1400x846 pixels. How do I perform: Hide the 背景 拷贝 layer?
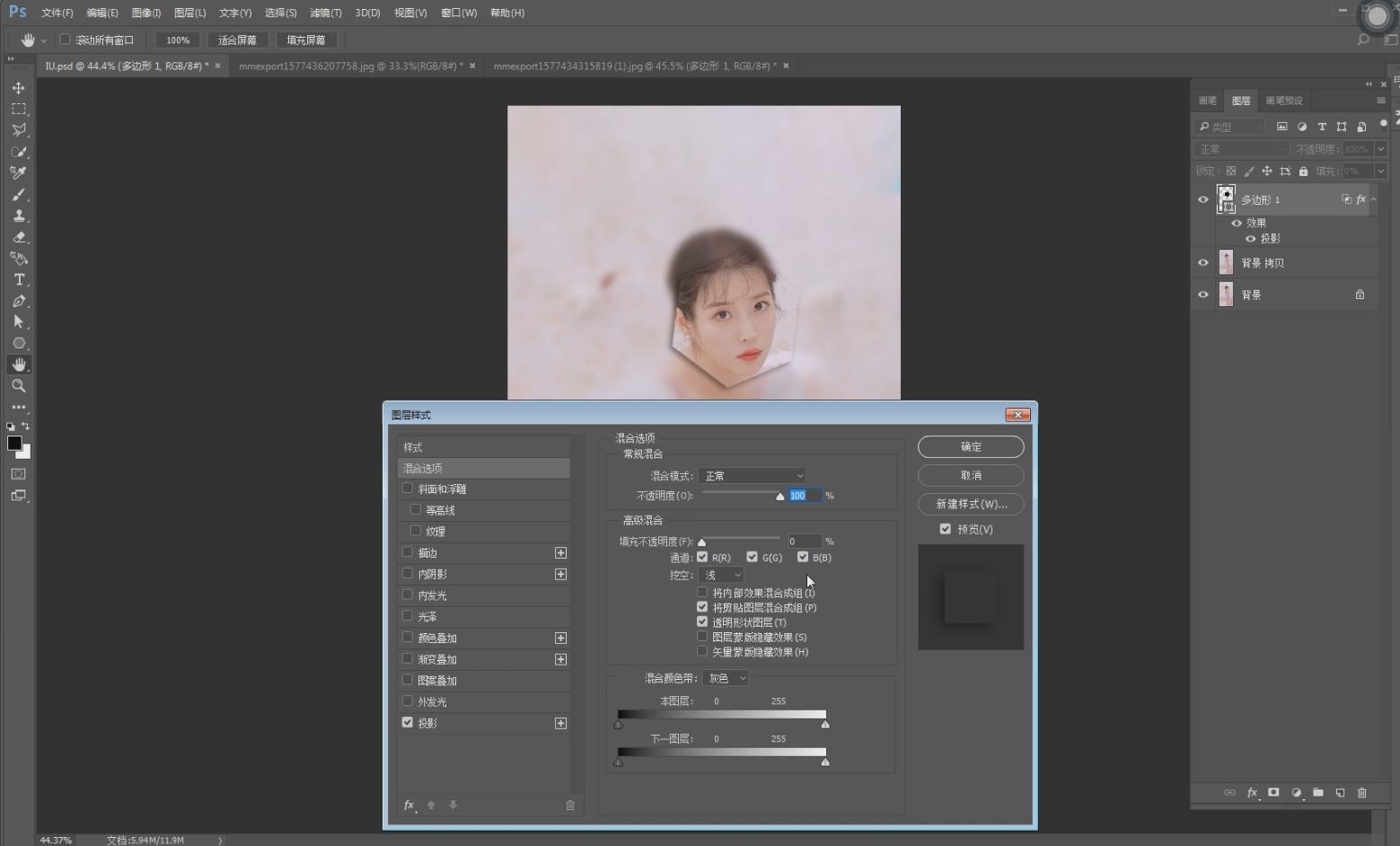pos(1203,263)
